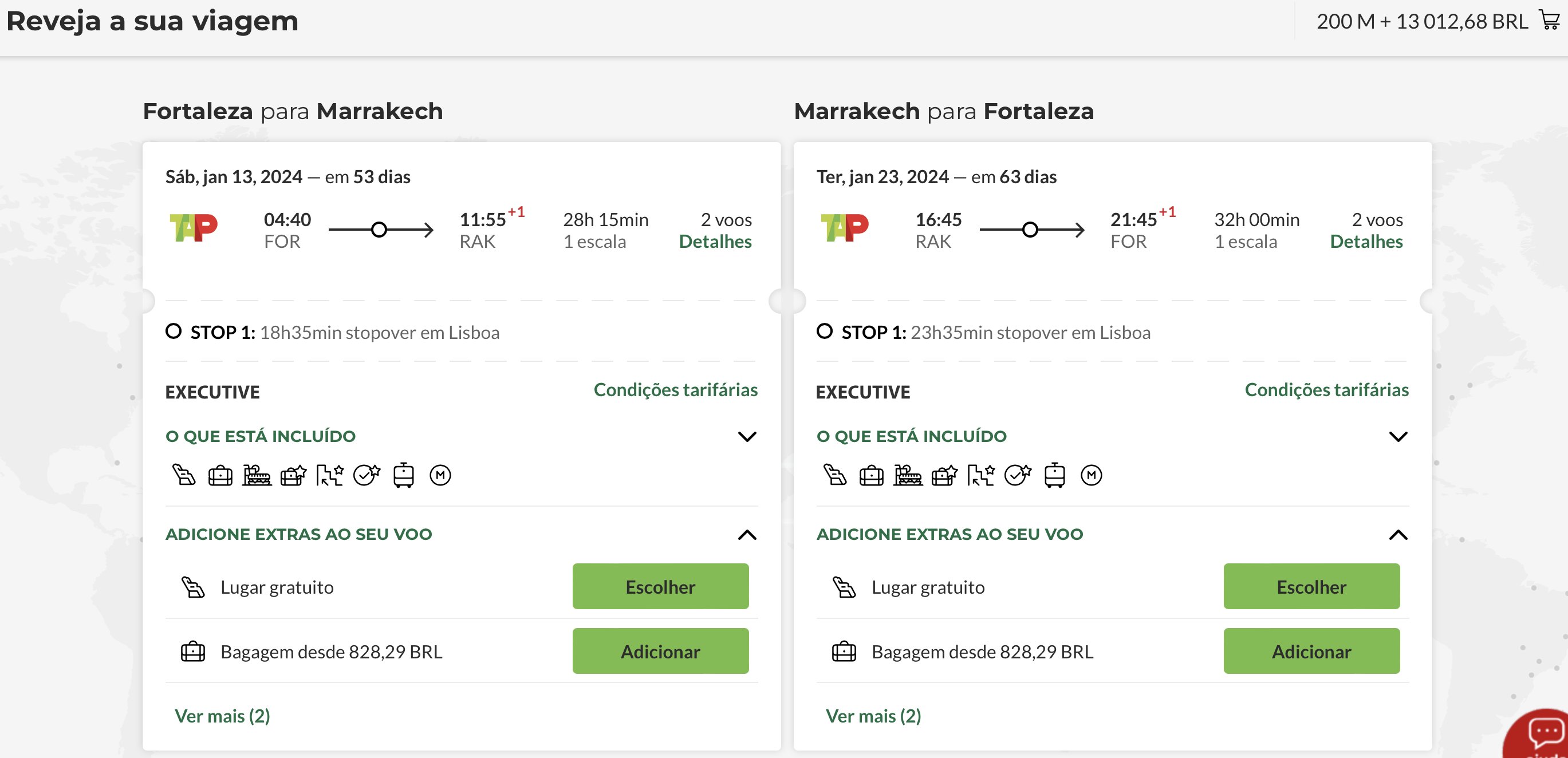
Task: Click the train icon in return included items
Action: (x=1054, y=475)
